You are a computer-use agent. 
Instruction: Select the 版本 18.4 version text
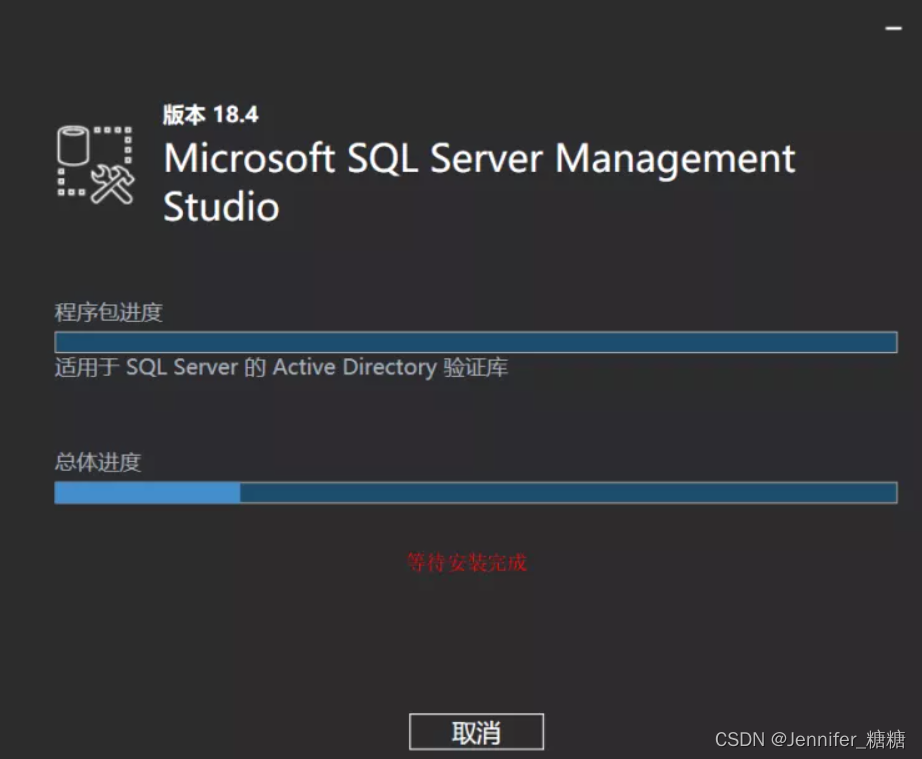click(x=210, y=113)
